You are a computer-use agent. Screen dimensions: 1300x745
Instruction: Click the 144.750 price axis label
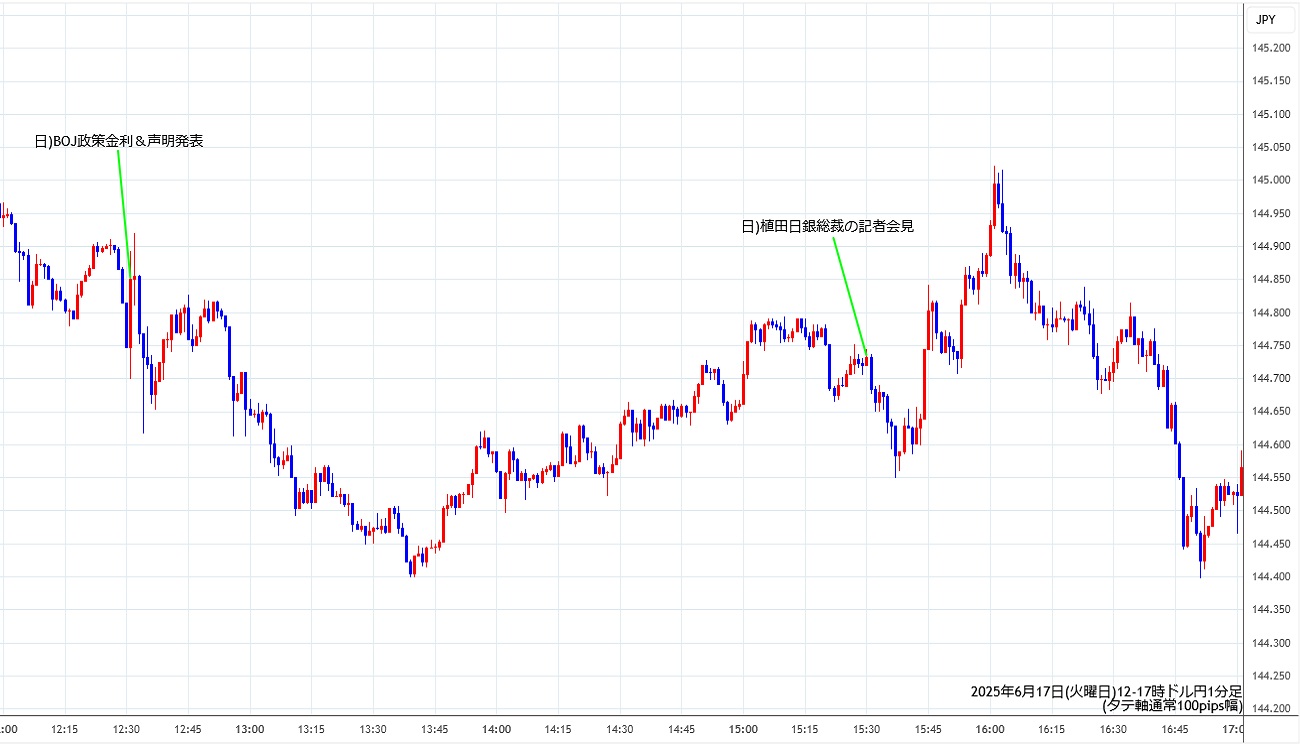[1272, 346]
